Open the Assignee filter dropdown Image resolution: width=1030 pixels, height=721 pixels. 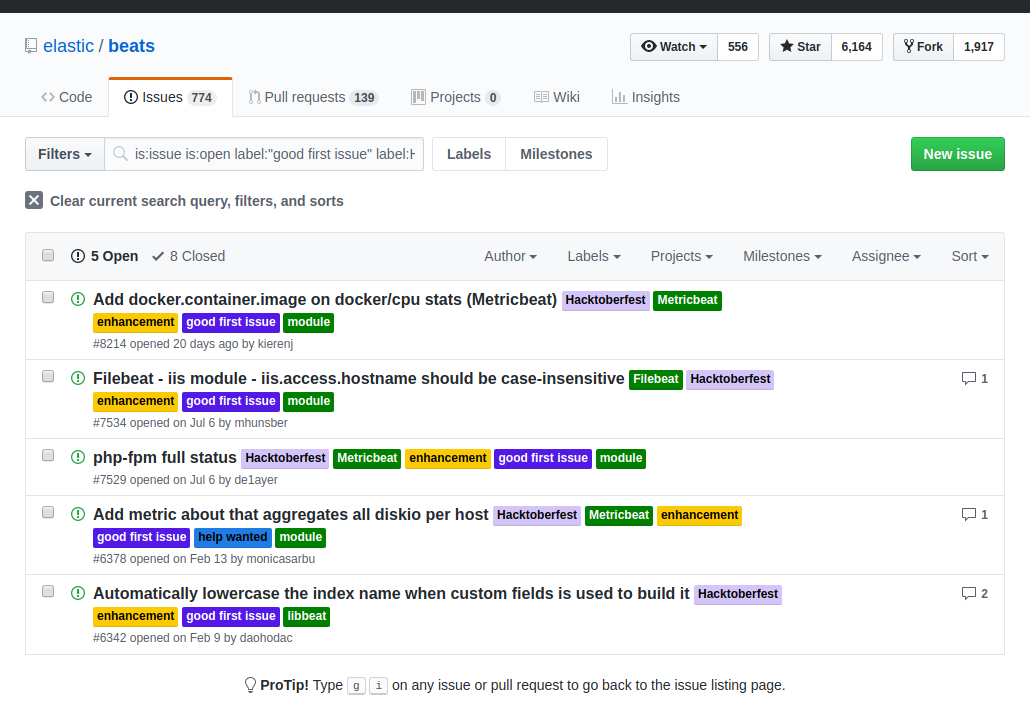886,256
